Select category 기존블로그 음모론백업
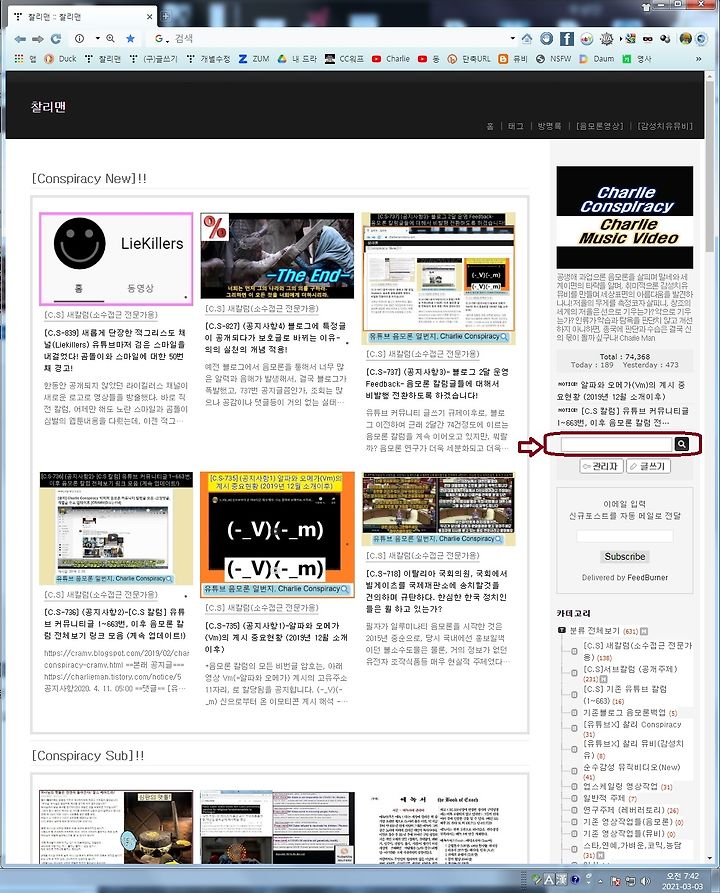720x893 pixels. [630, 712]
